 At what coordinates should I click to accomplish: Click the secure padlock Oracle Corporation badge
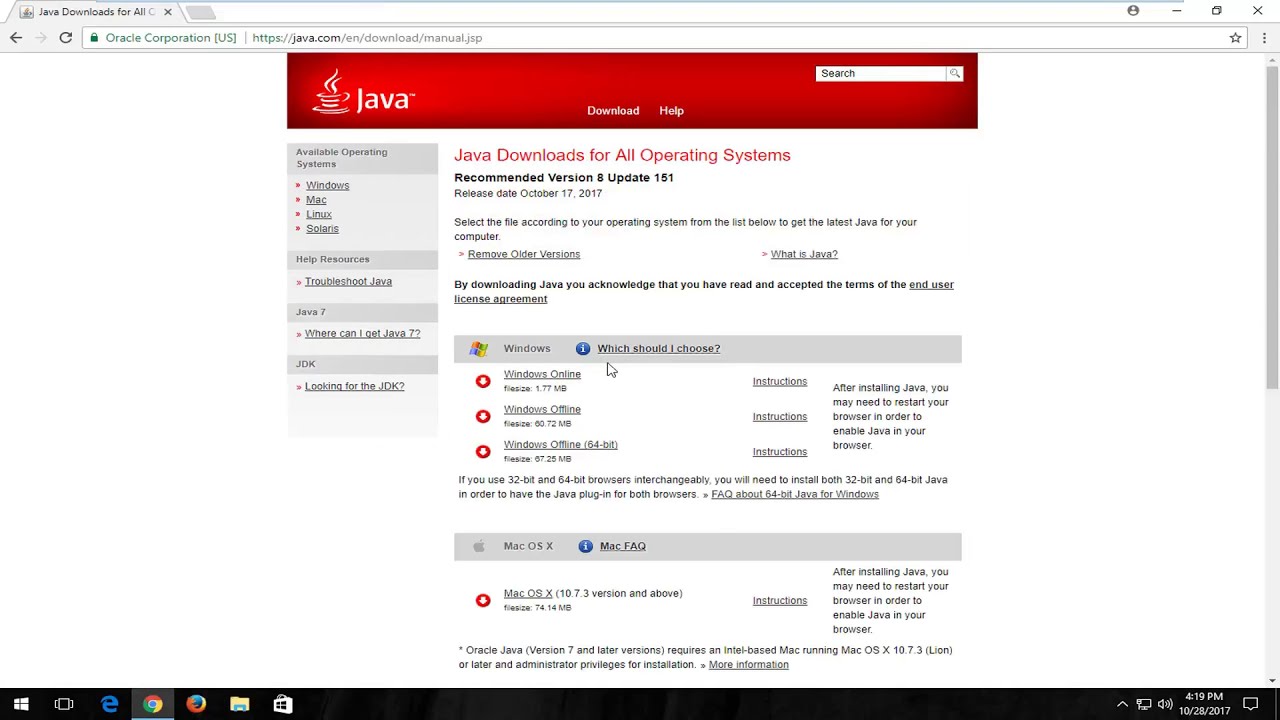point(163,38)
